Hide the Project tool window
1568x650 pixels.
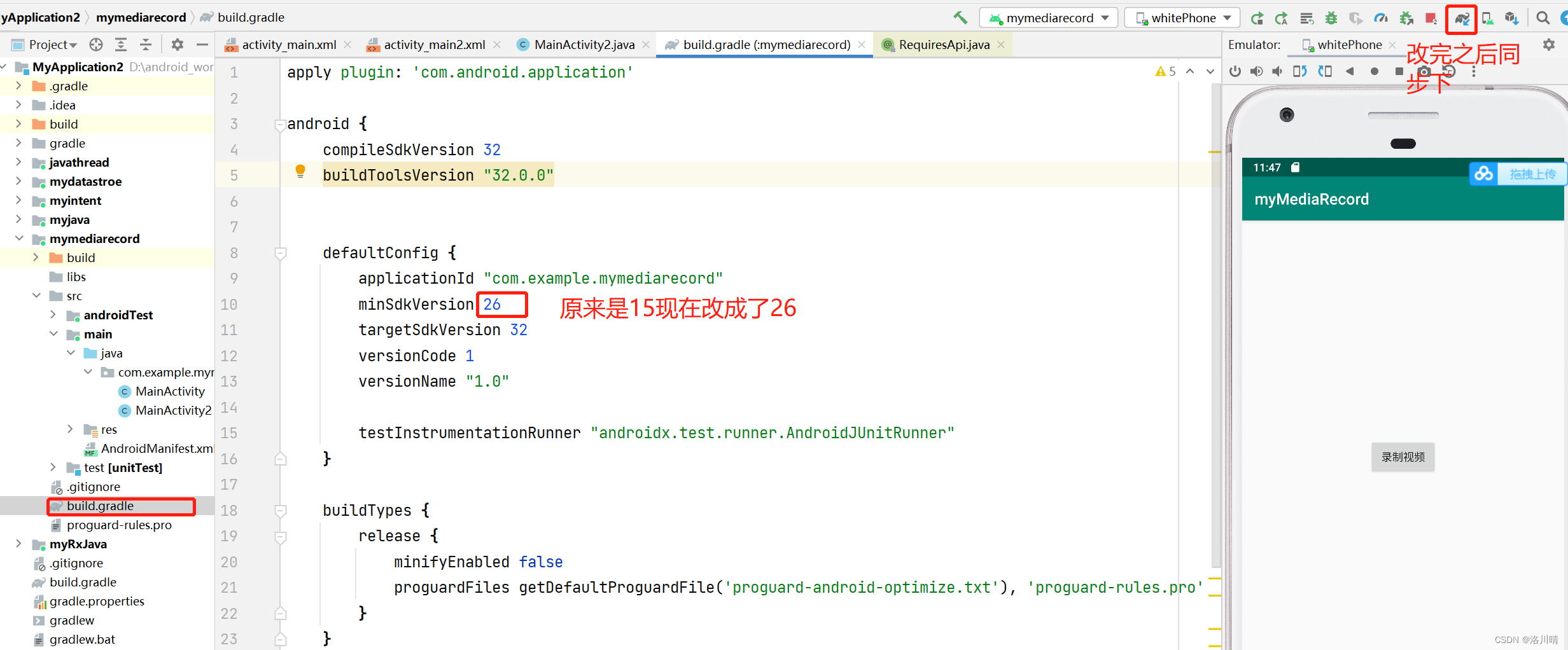click(202, 45)
